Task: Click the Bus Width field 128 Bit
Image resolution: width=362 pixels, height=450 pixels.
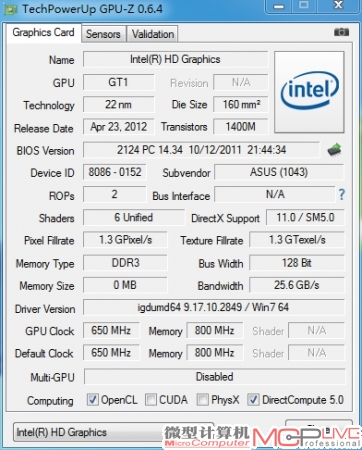Action: (x=297, y=263)
